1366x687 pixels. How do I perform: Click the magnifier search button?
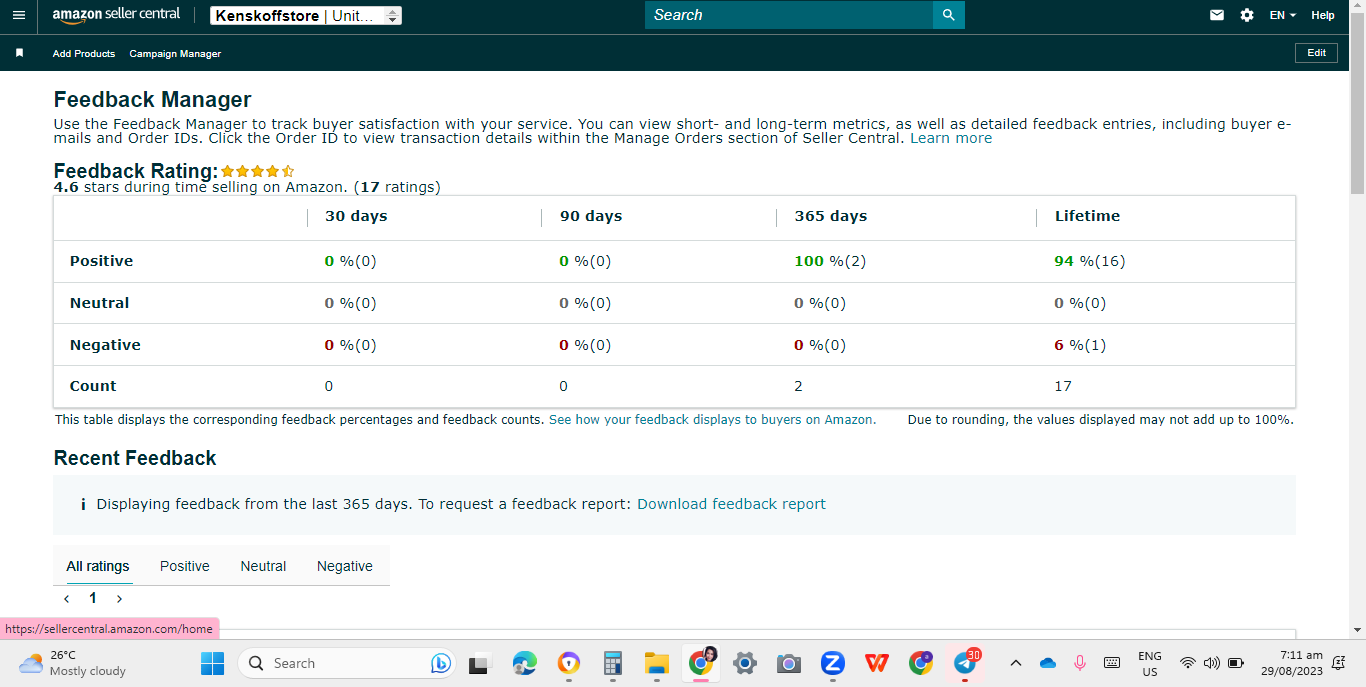[948, 15]
